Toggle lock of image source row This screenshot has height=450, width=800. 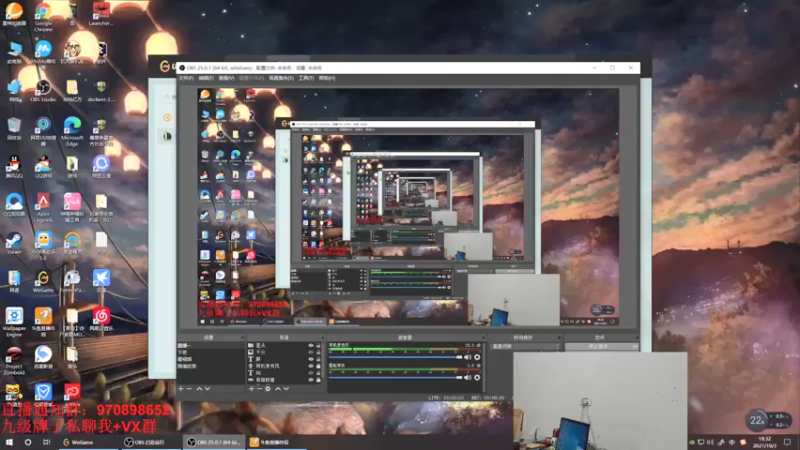click(x=318, y=352)
